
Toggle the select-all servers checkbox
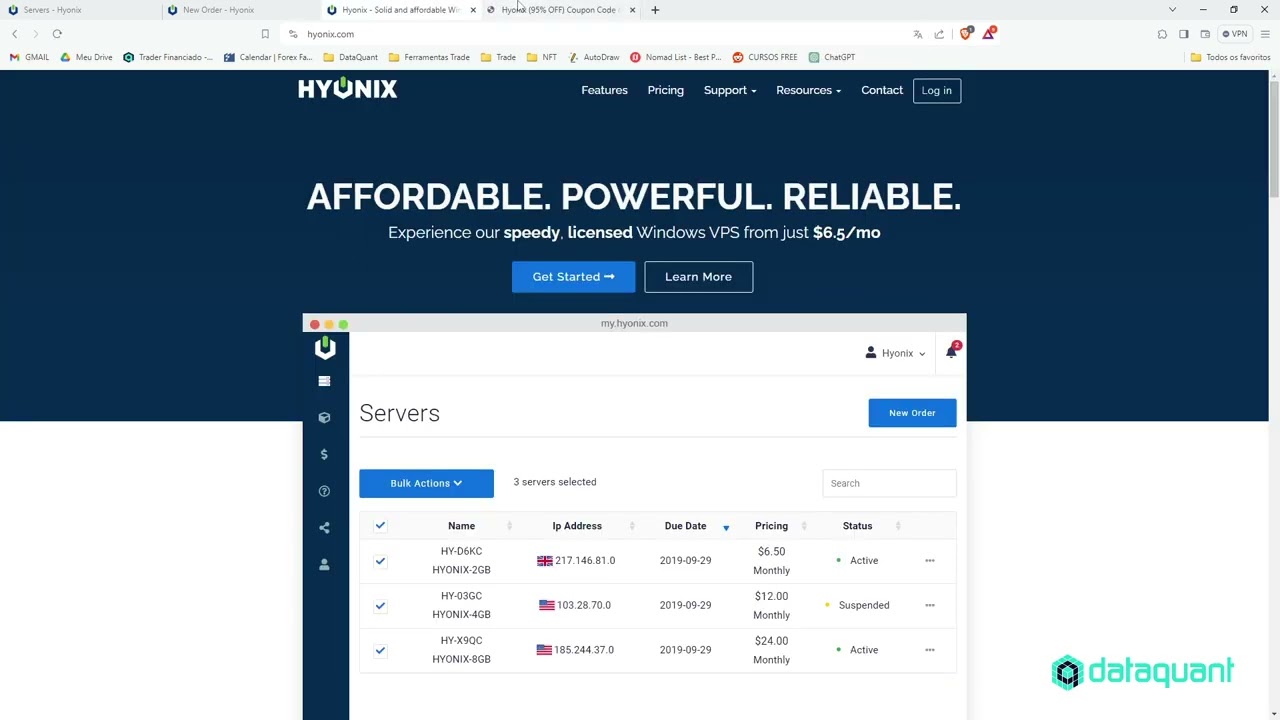point(380,525)
